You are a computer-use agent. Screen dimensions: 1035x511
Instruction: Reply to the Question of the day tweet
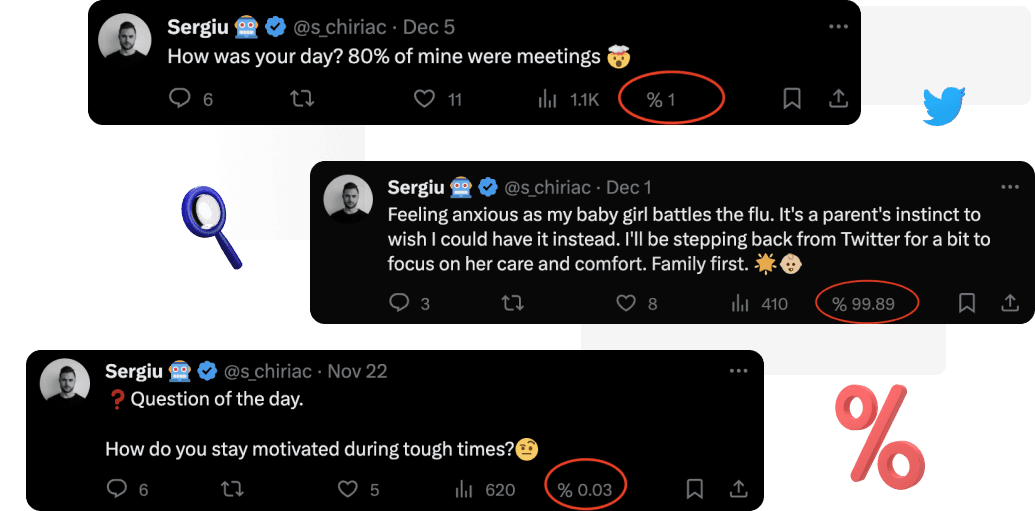[117, 489]
